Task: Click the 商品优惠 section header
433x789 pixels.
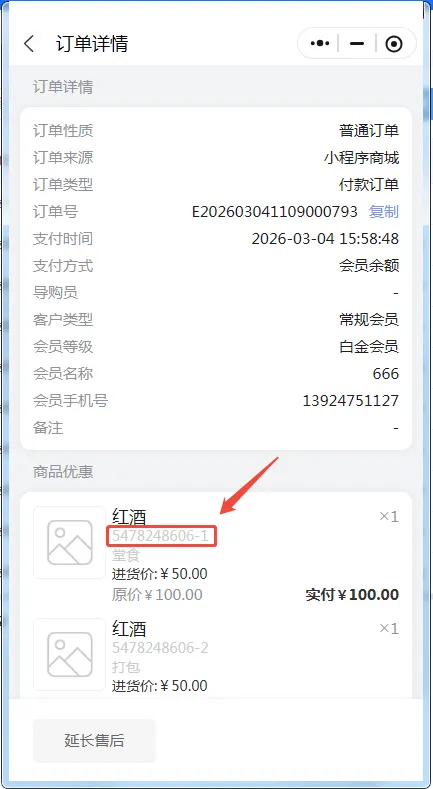Action: coord(63,471)
